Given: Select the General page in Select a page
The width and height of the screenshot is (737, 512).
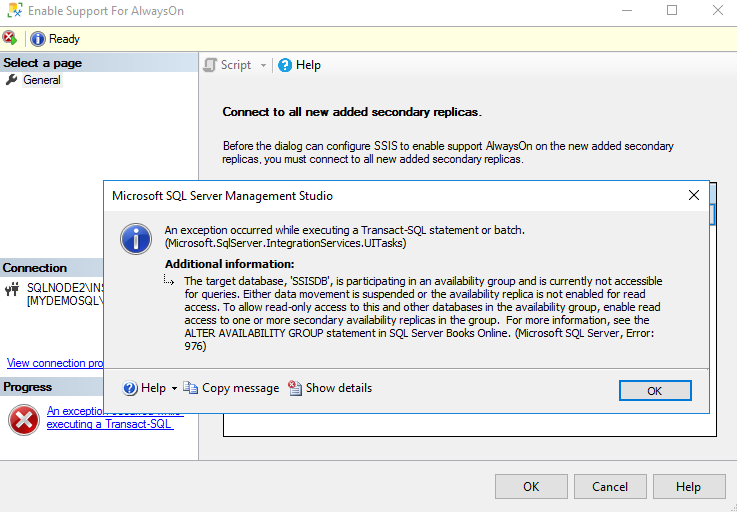Looking at the screenshot, I should point(42,80).
